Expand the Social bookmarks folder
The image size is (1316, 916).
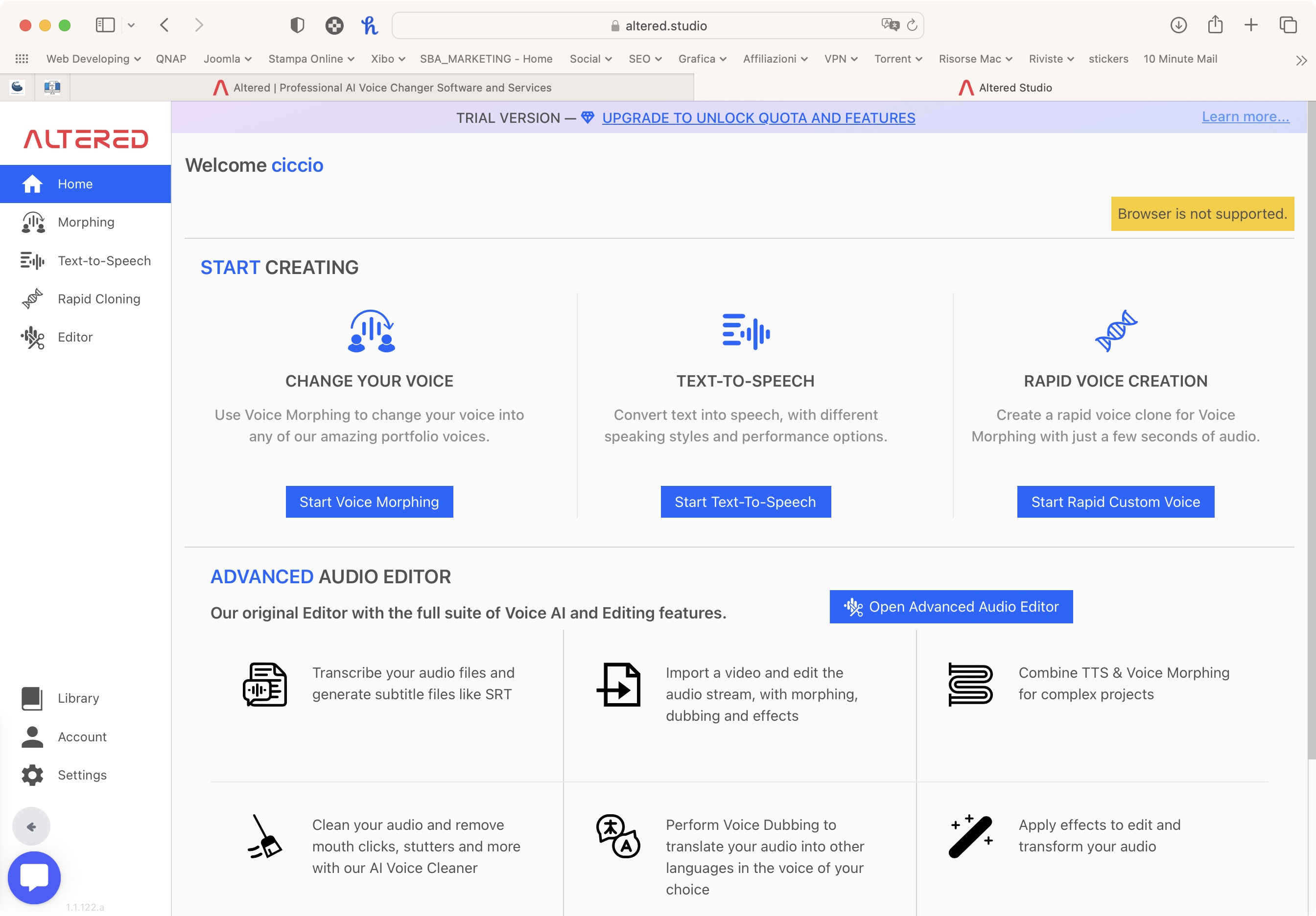pos(591,59)
